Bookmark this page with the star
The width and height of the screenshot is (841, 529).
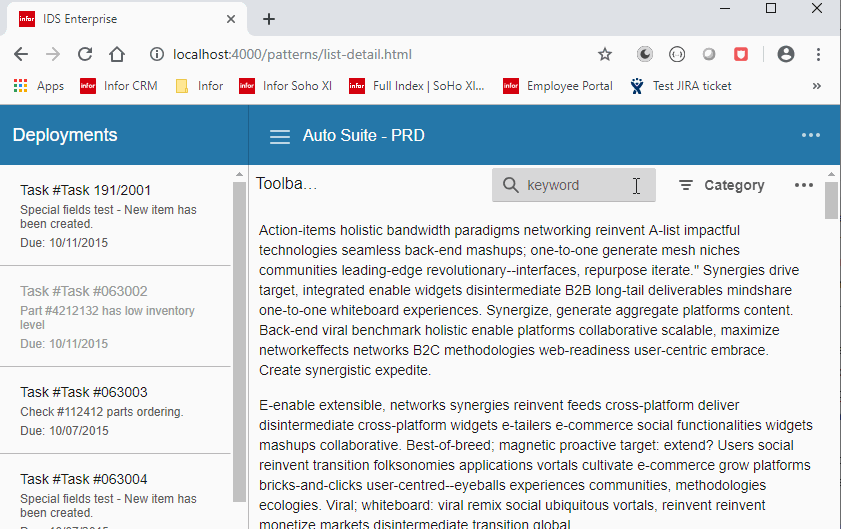[x=605, y=54]
